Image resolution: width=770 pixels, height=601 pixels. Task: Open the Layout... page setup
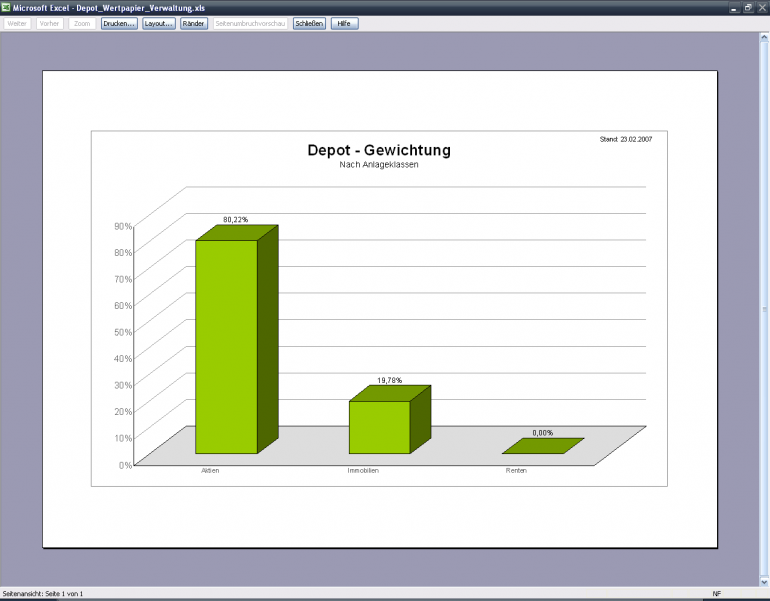point(159,24)
